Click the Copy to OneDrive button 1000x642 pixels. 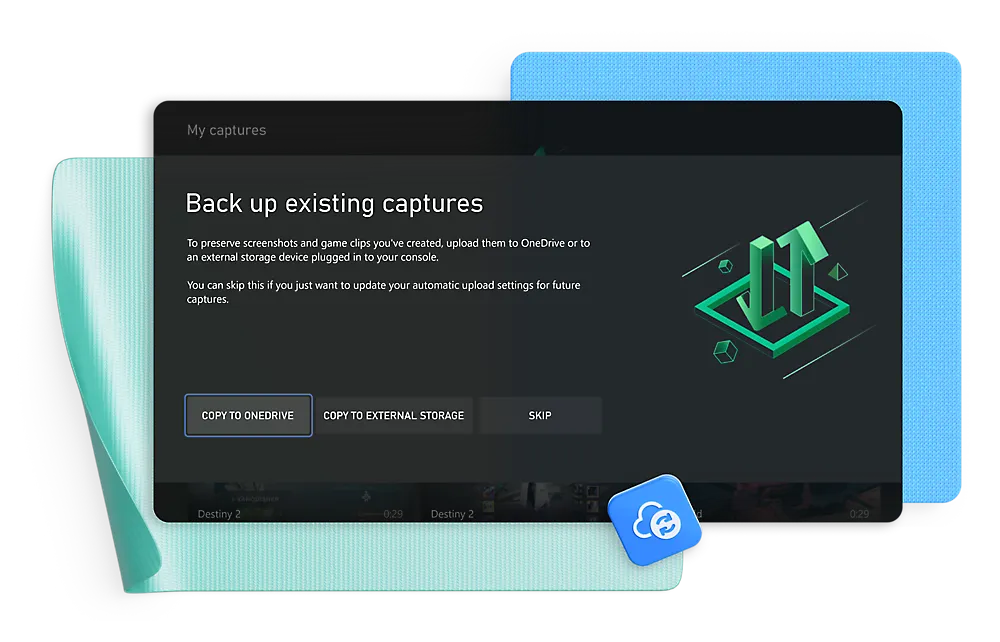click(248, 415)
